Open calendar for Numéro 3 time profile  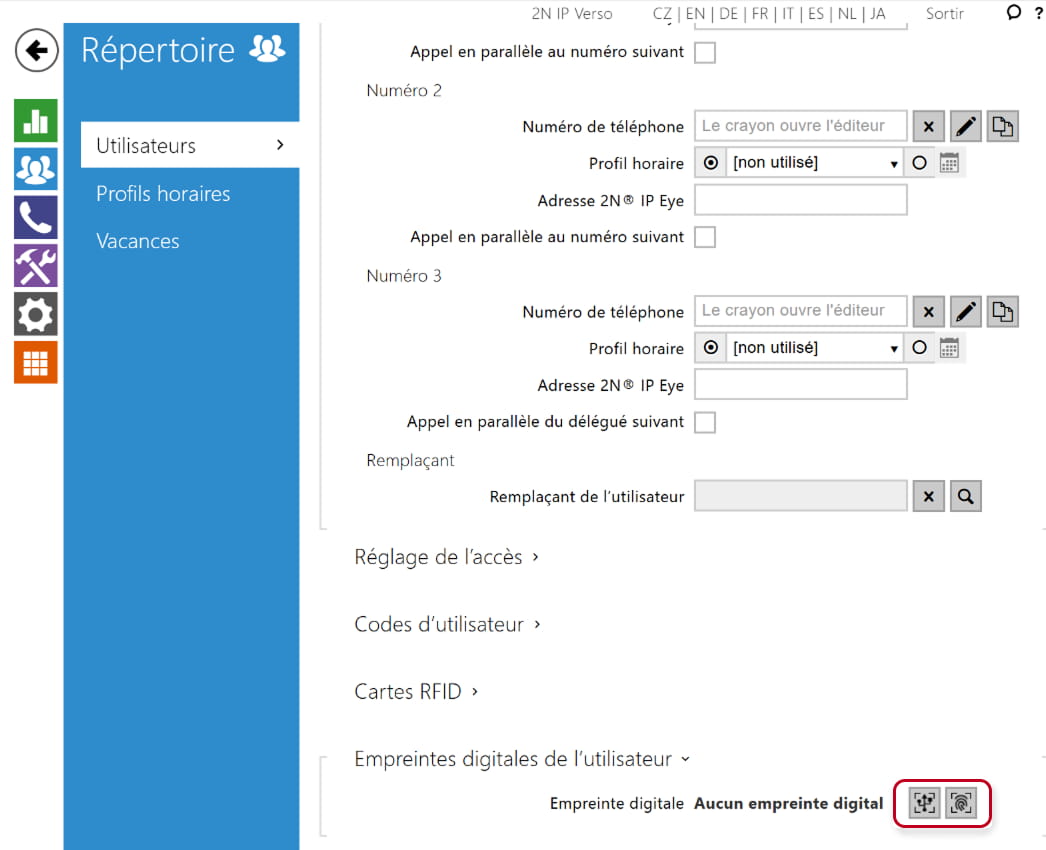[949, 348]
